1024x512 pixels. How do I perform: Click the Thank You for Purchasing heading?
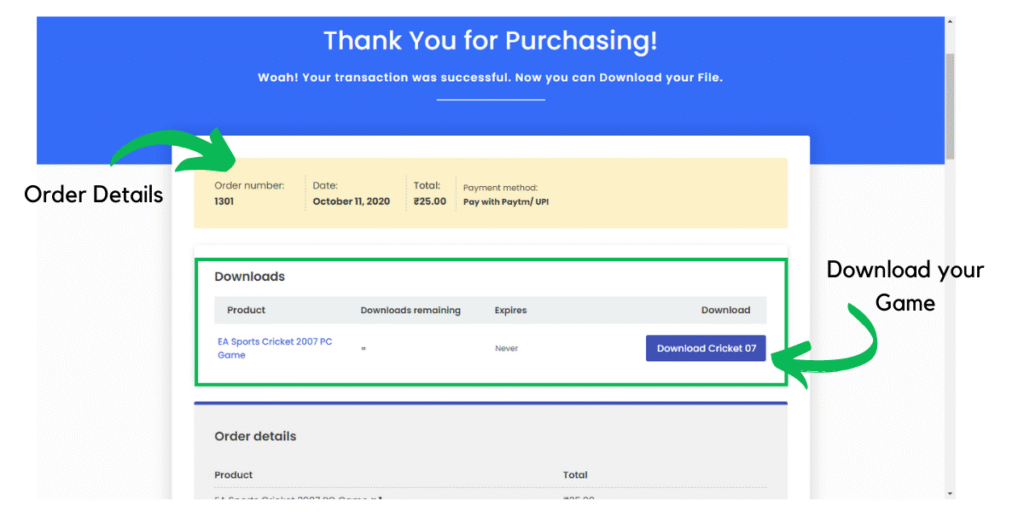tap(490, 41)
